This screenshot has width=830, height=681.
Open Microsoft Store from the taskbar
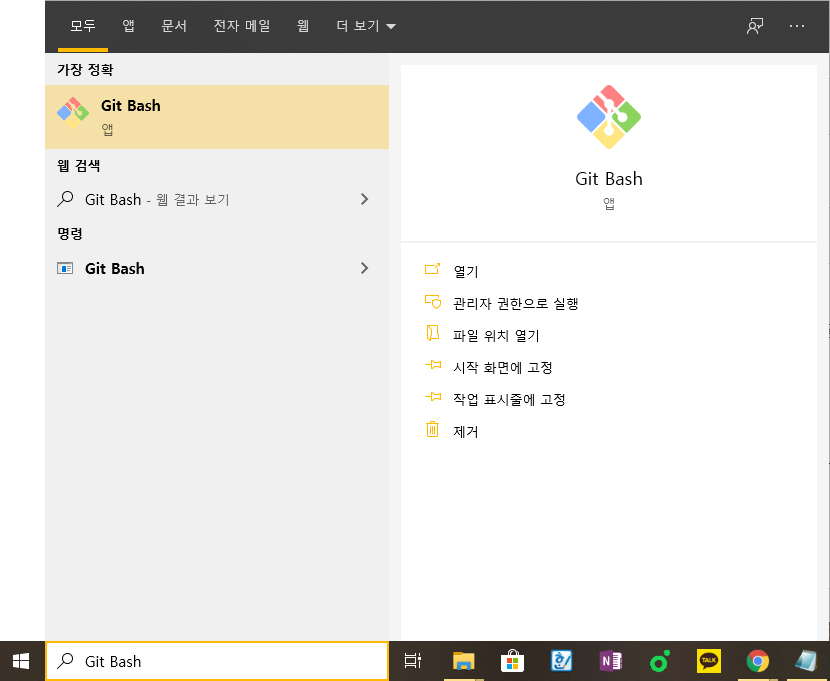click(x=512, y=661)
